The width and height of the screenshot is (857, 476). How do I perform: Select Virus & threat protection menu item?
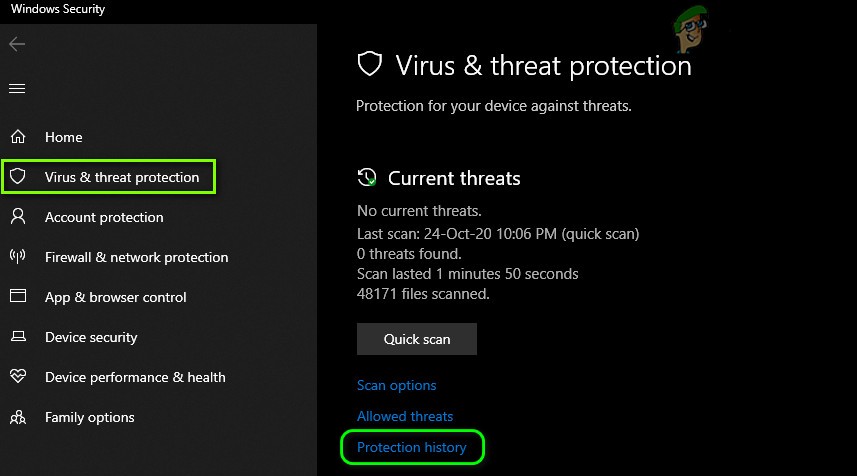pyautogui.click(x=122, y=177)
